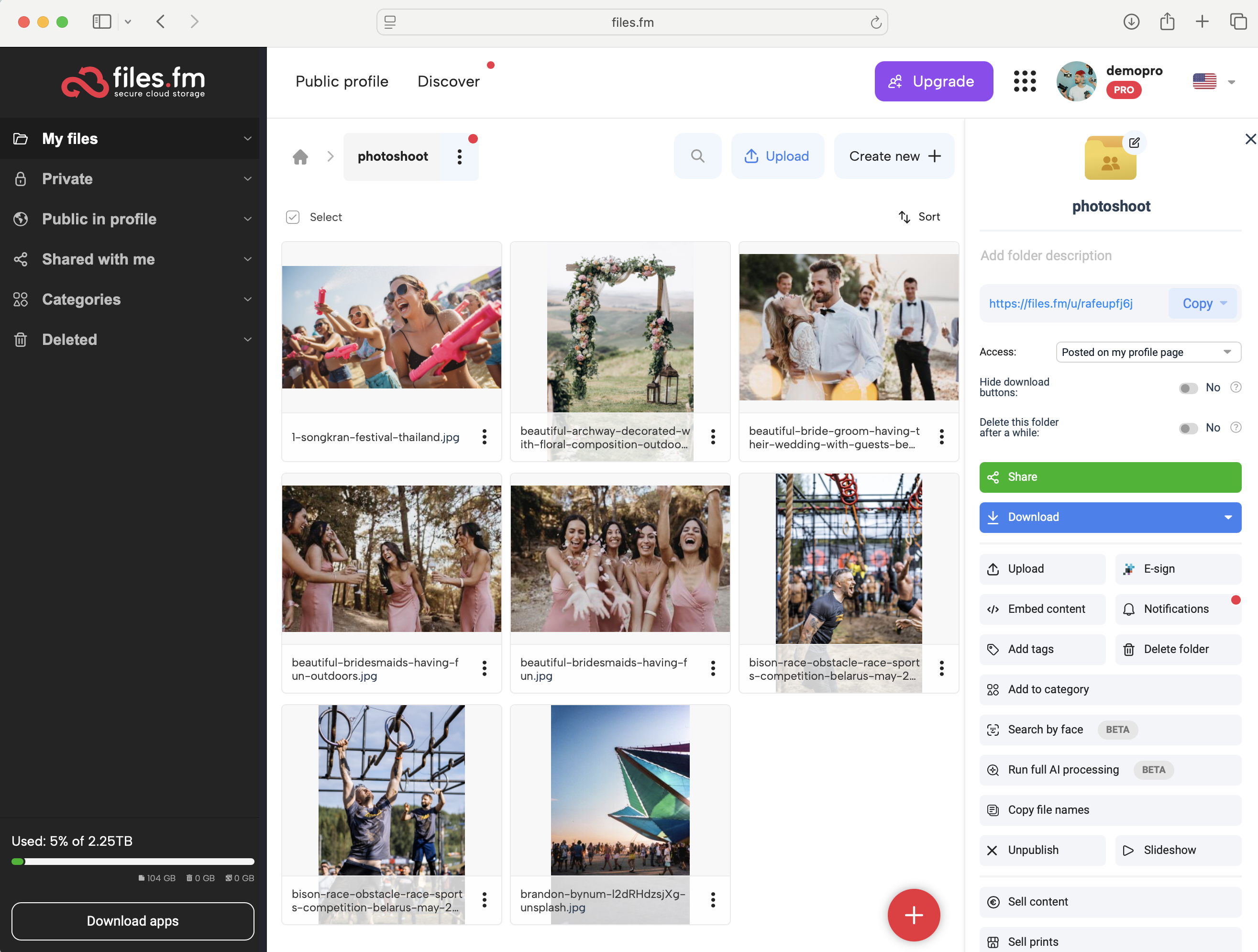Click the demopro profile avatar
Viewport: 1258px width, 952px height.
(x=1076, y=81)
